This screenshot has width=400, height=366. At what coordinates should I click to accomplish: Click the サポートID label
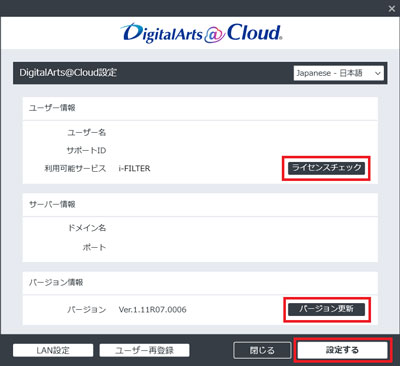86,151
